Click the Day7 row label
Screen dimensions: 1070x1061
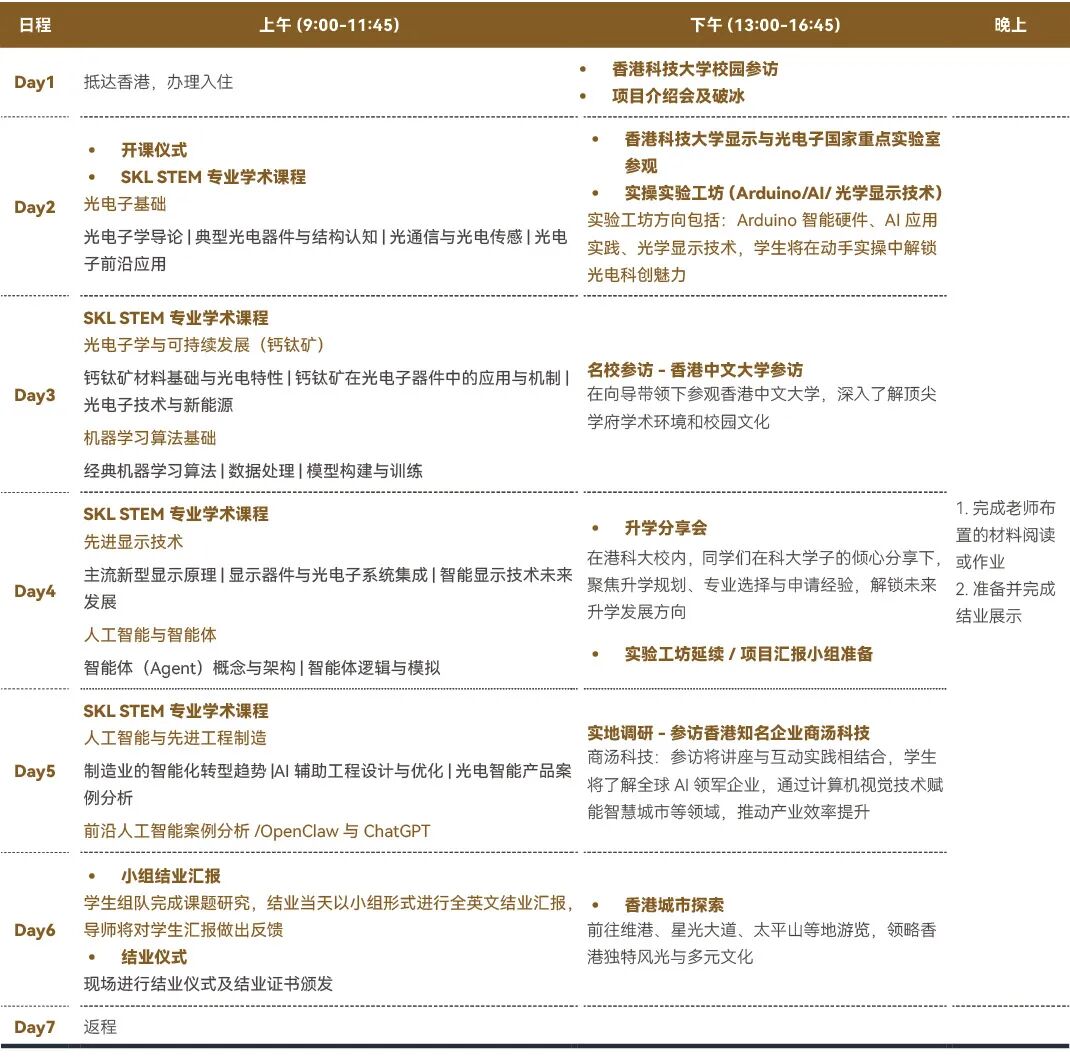pos(36,1026)
